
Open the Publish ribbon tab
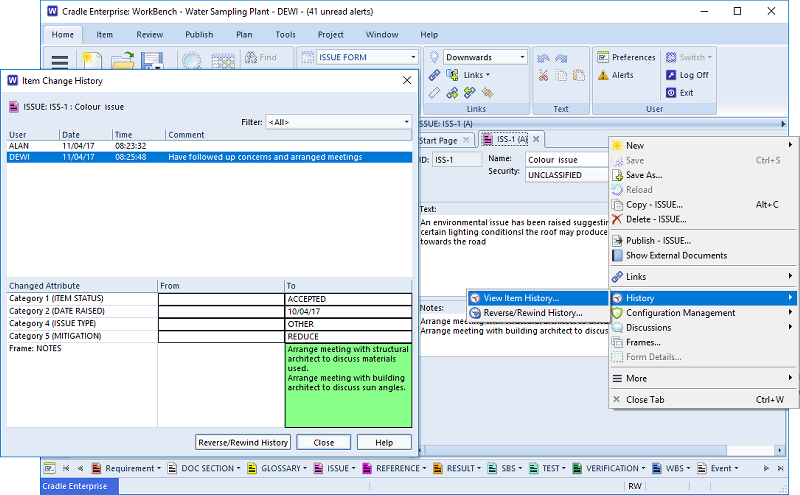[x=199, y=34]
